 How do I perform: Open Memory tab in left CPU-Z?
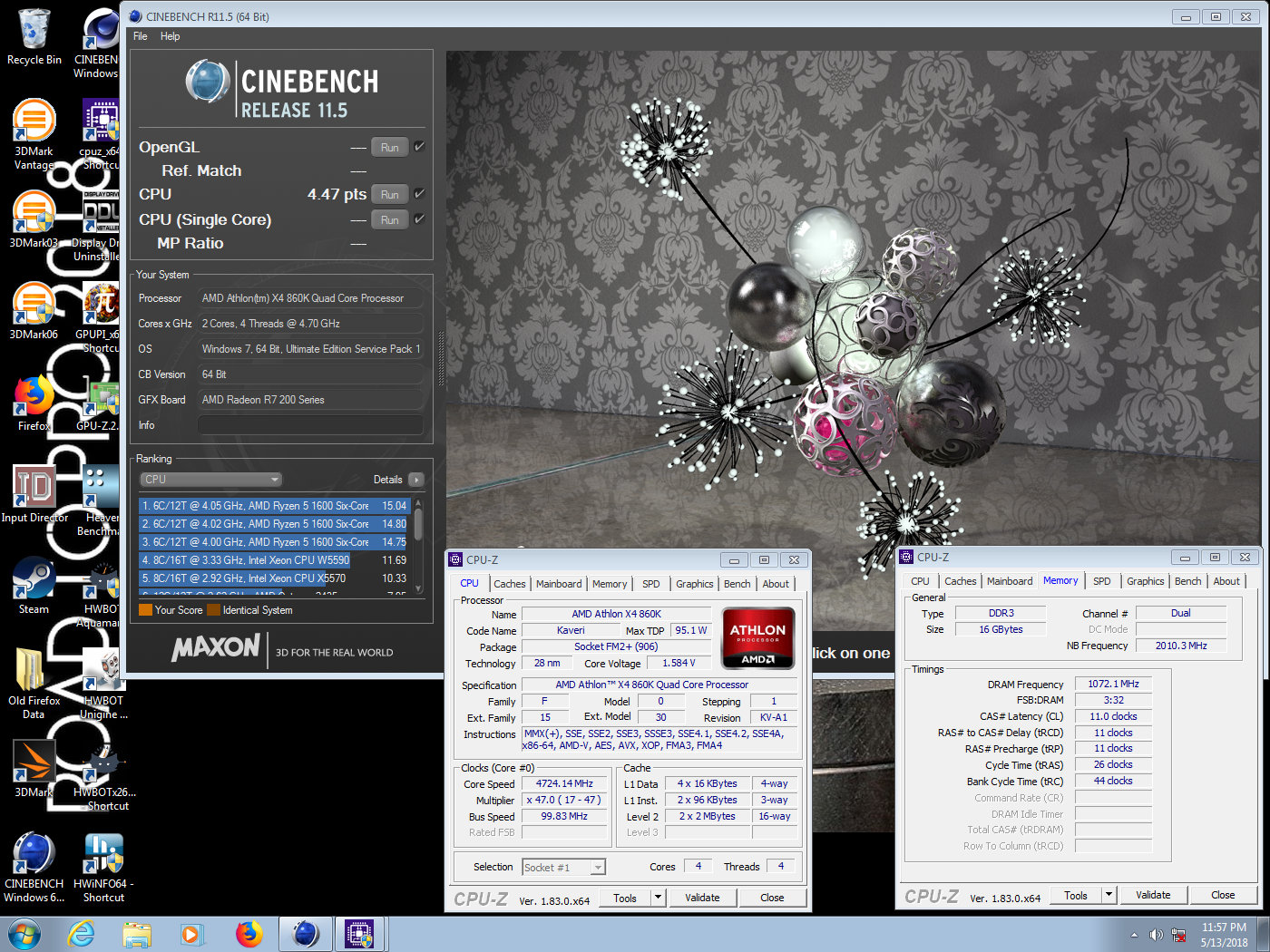(610, 584)
